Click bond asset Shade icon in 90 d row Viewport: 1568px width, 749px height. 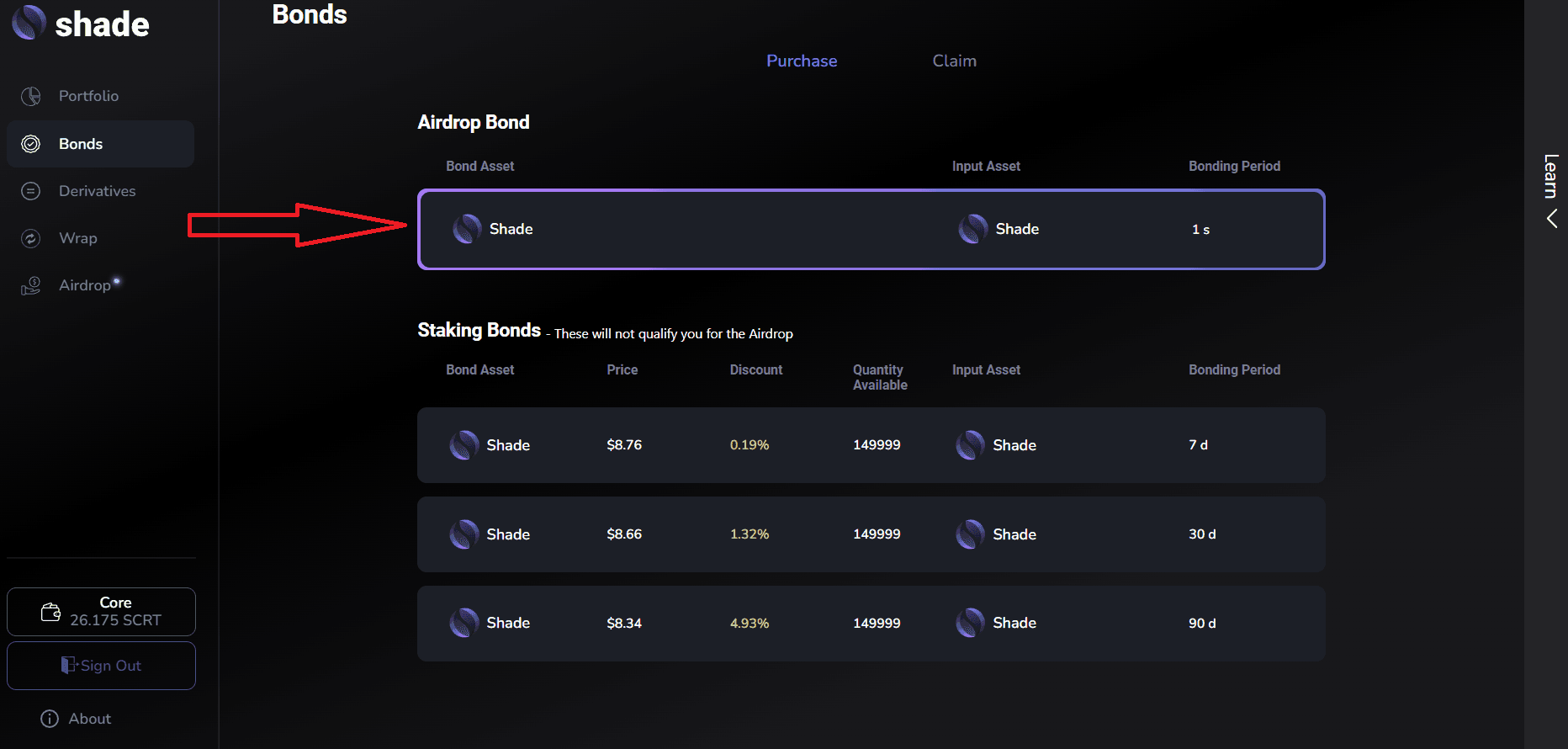464,623
